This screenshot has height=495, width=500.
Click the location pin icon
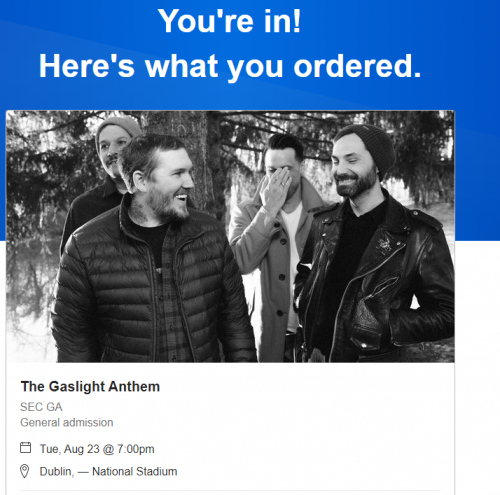[25, 471]
